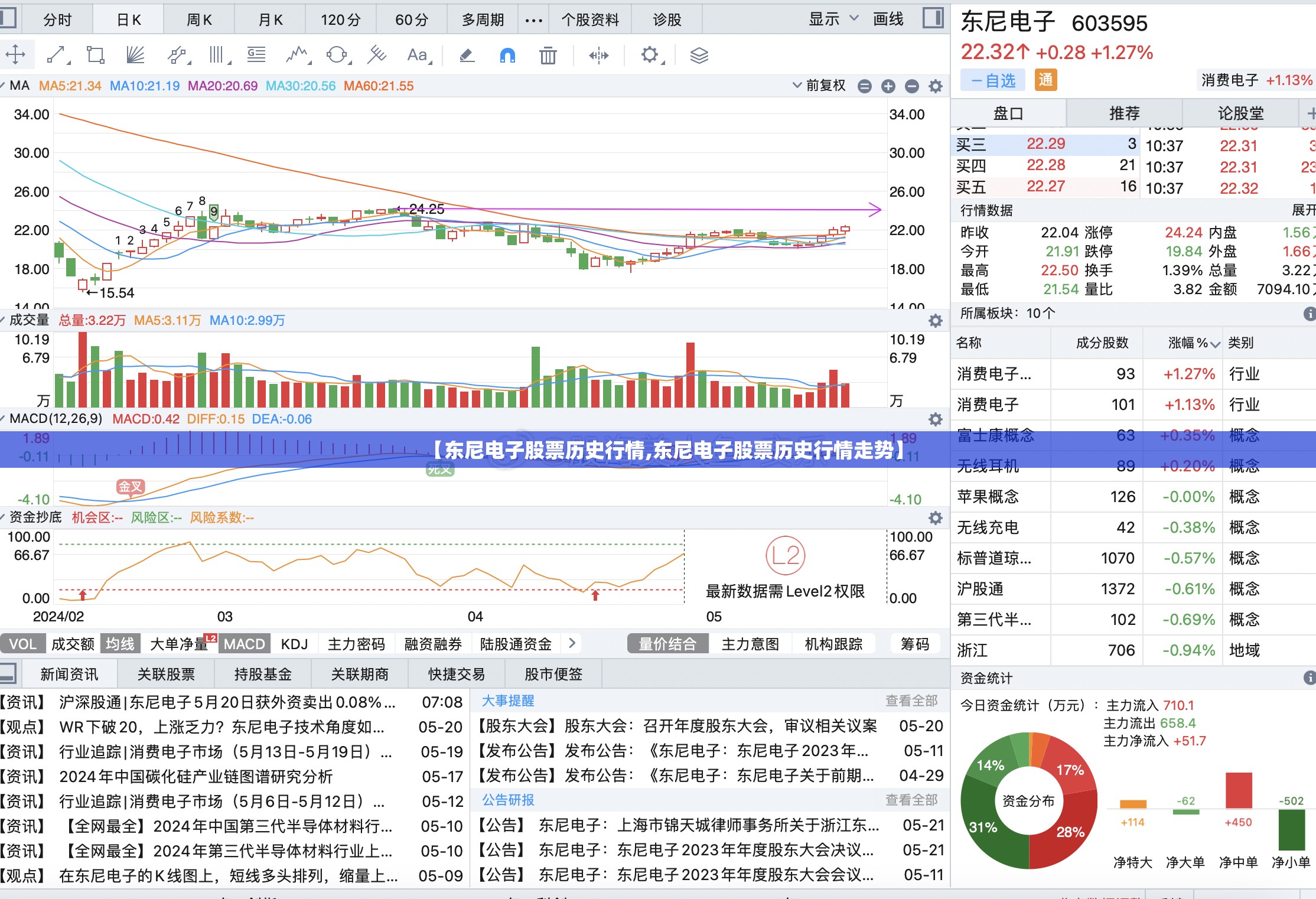The width and height of the screenshot is (1316, 899).
Task: Toggle the VOL indicator button
Action: [22, 644]
